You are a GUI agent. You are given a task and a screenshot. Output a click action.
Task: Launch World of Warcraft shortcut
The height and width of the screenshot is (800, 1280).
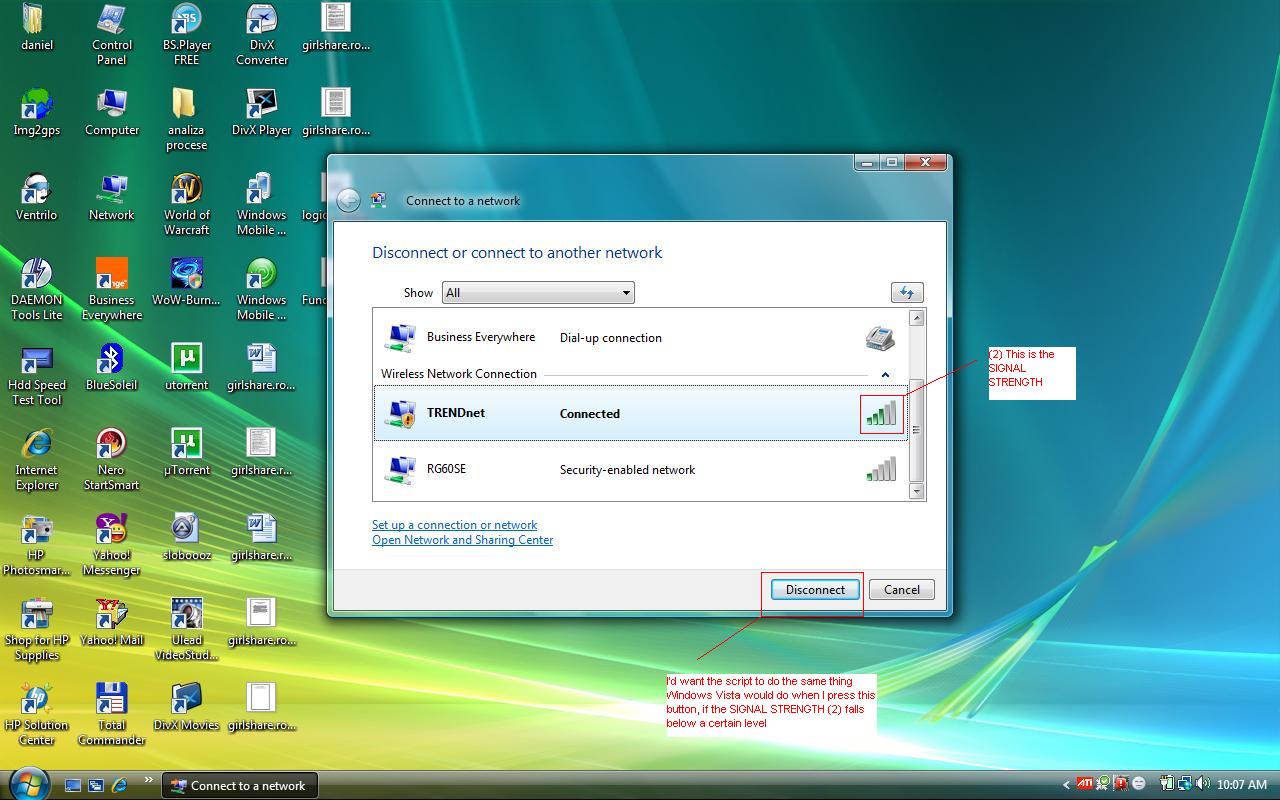(187, 204)
